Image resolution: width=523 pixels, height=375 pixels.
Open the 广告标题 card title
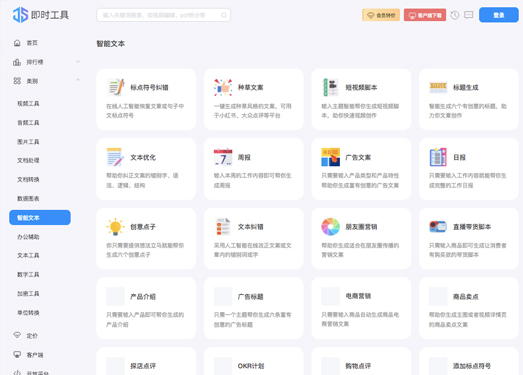click(250, 297)
